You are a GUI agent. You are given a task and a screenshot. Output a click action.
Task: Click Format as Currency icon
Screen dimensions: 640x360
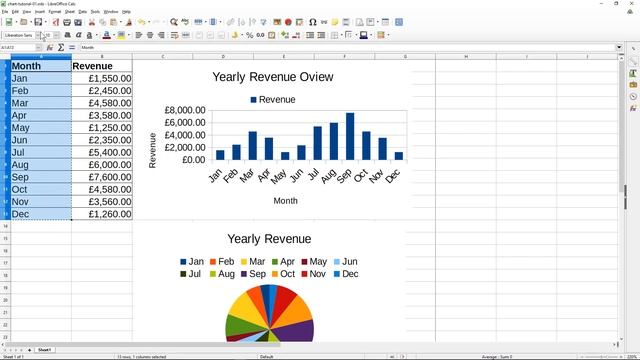235,35
